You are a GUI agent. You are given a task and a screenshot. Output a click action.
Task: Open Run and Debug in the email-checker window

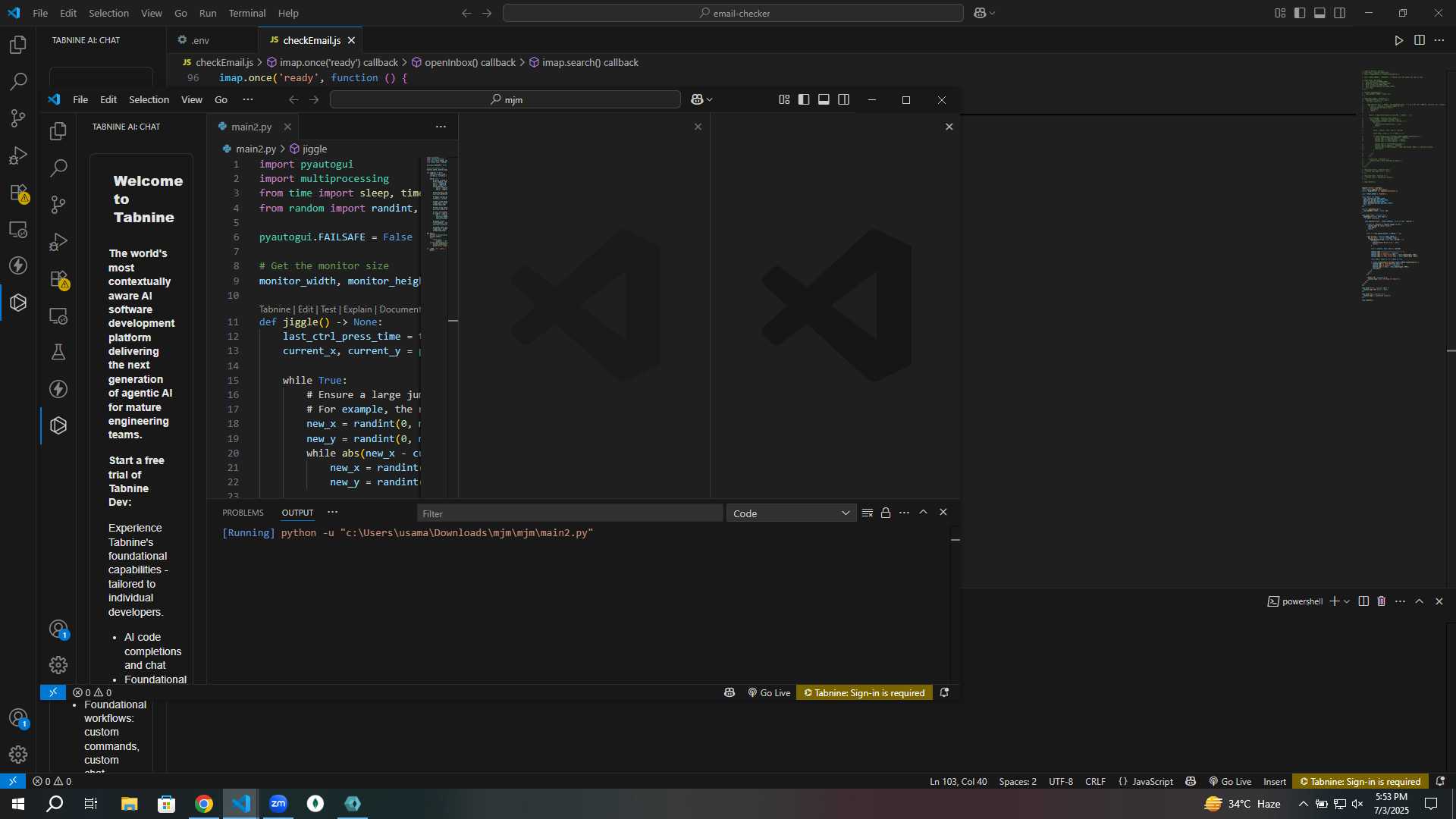click(x=18, y=155)
